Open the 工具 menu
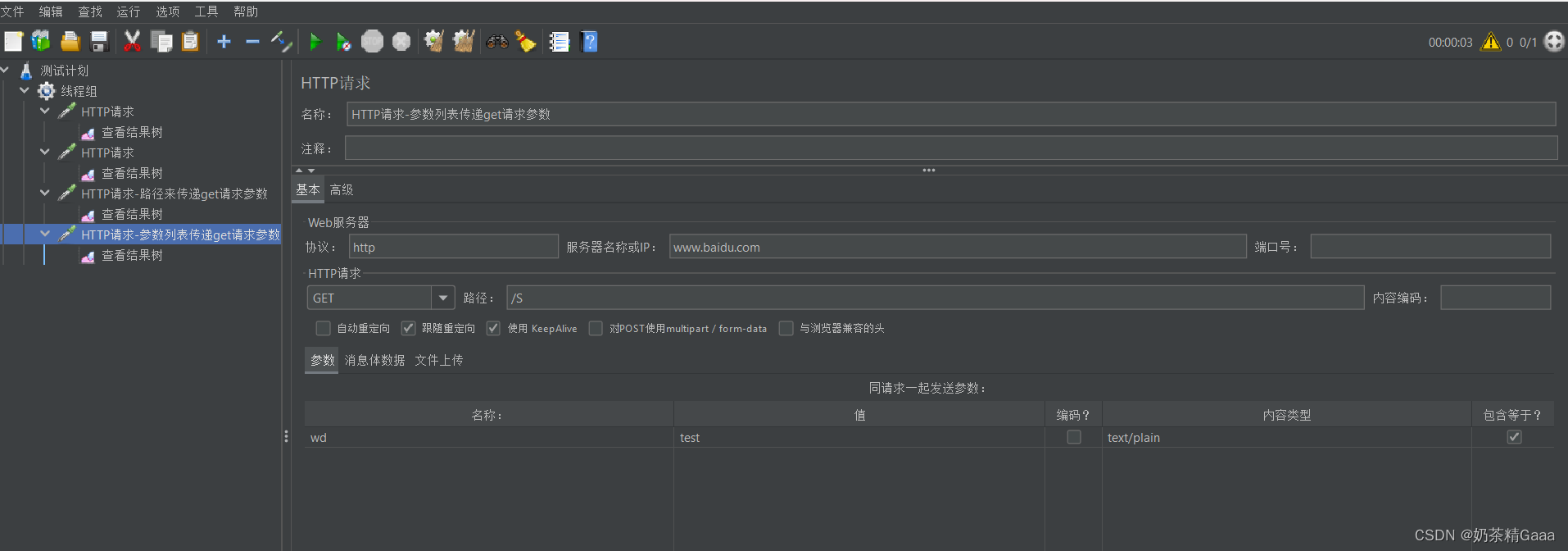 [206, 11]
